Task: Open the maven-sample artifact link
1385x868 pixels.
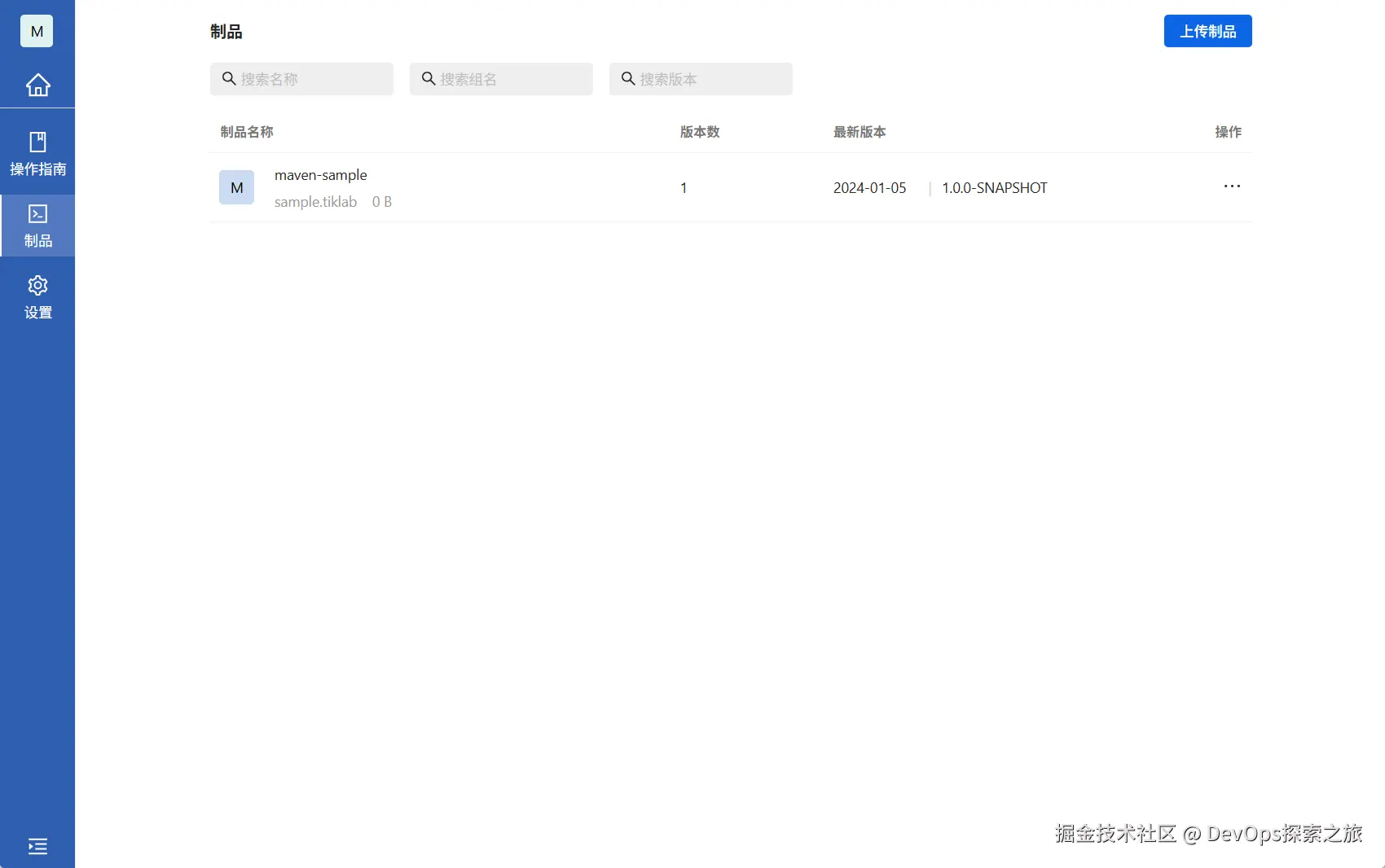Action: [x=321, y=175]
